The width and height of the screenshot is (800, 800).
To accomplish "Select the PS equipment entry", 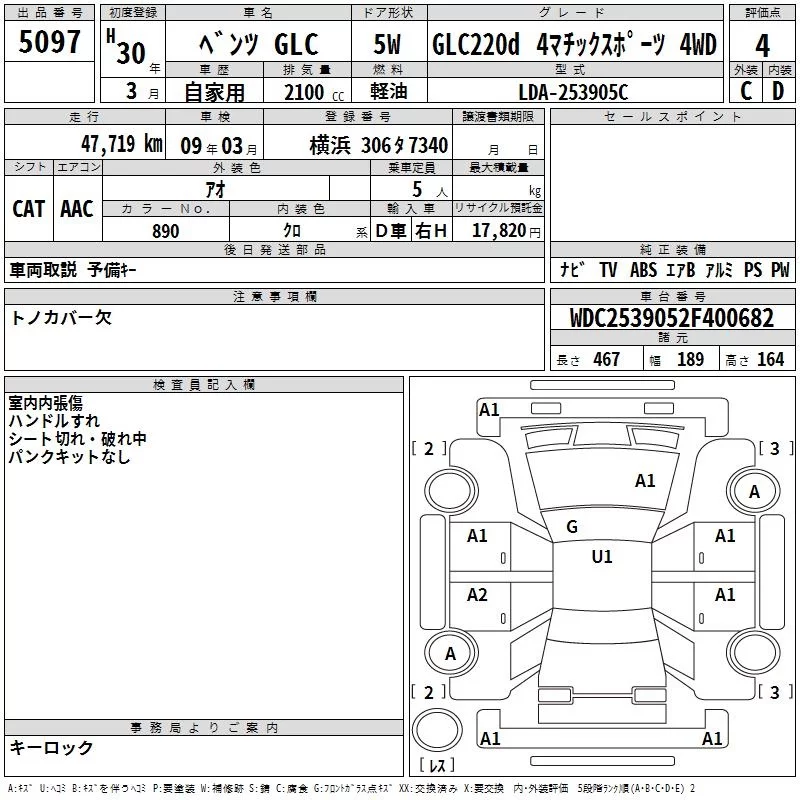I will [x=753, y=269].
